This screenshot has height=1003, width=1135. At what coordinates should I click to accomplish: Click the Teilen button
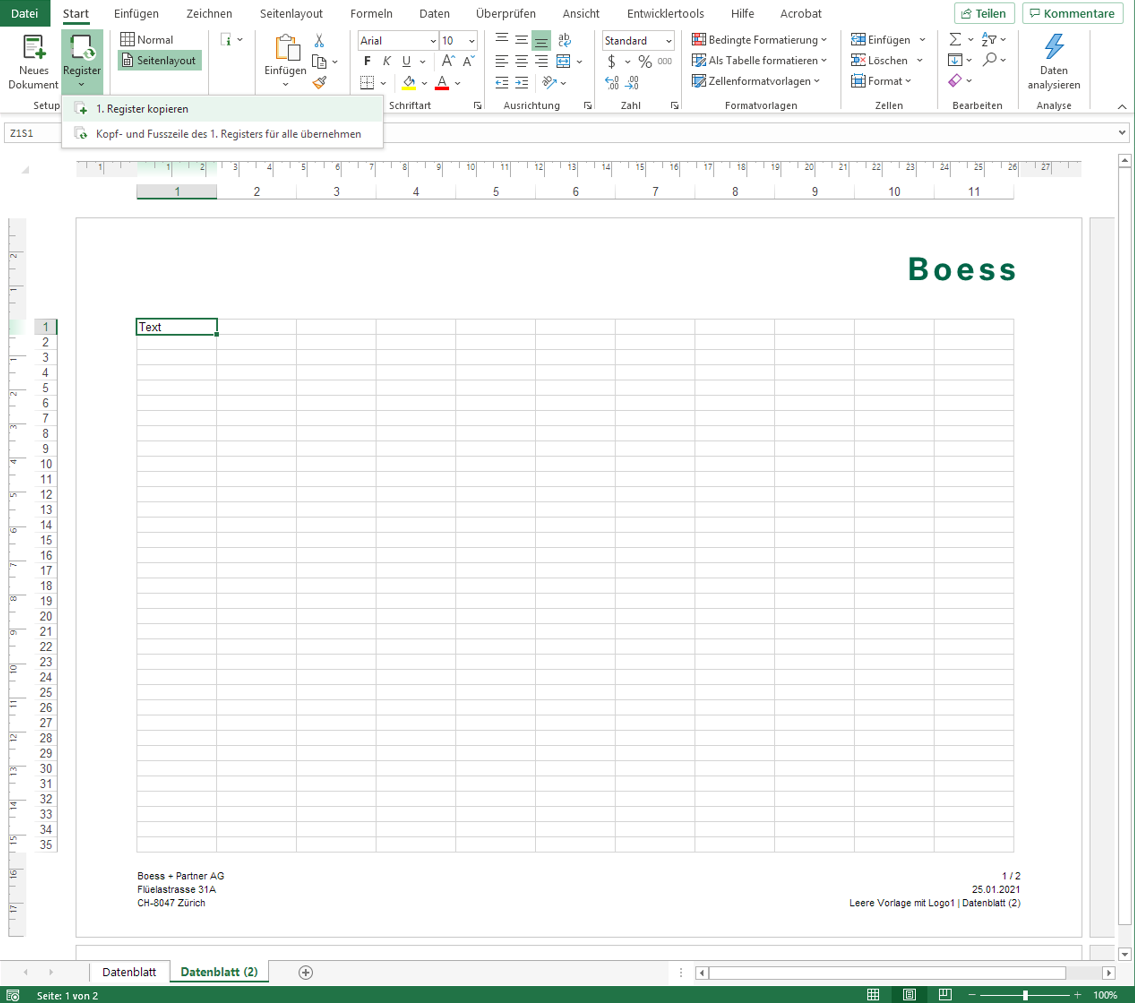coord(984,14)
